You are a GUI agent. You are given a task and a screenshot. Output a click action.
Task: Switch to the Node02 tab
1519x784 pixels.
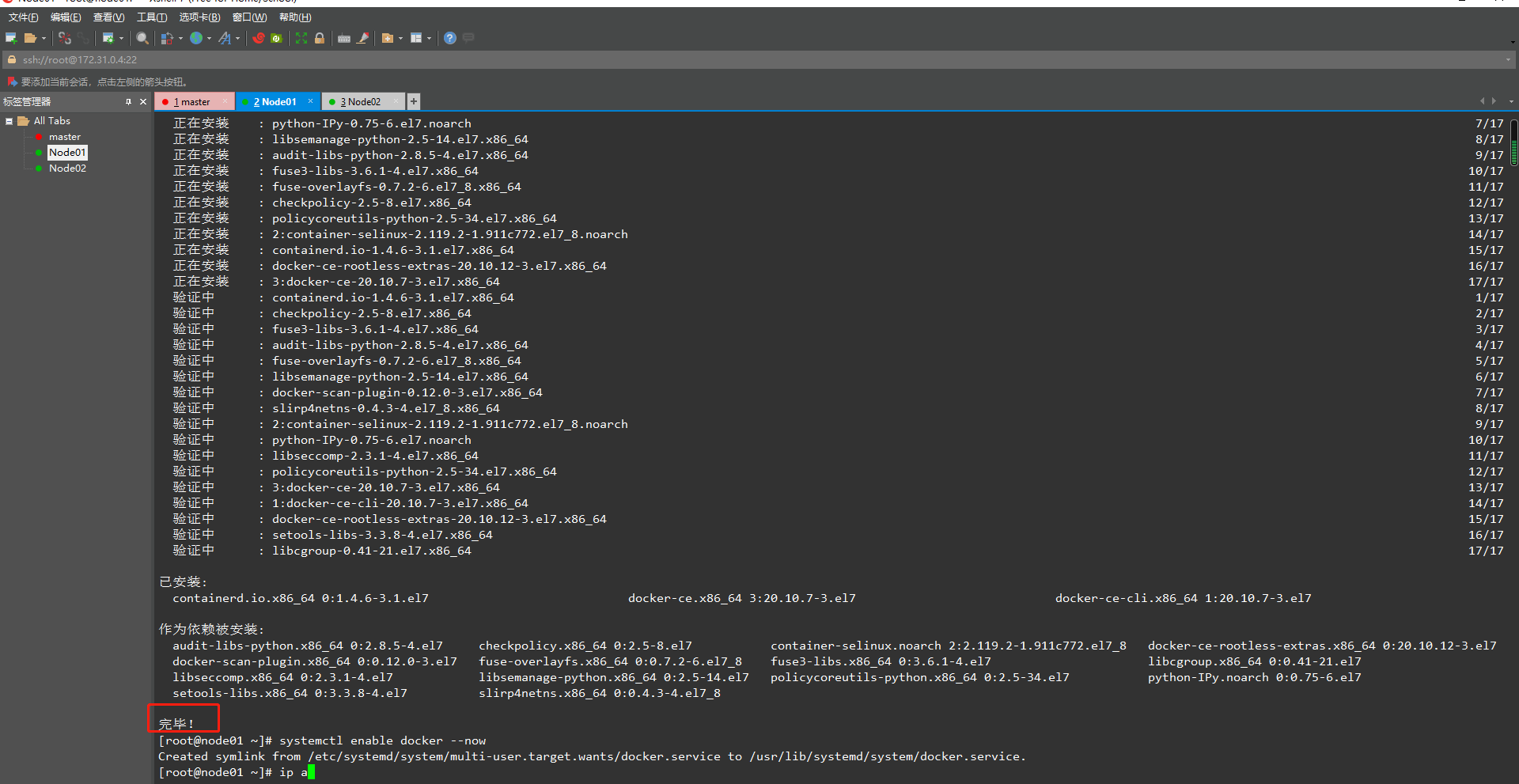[362, 101]
